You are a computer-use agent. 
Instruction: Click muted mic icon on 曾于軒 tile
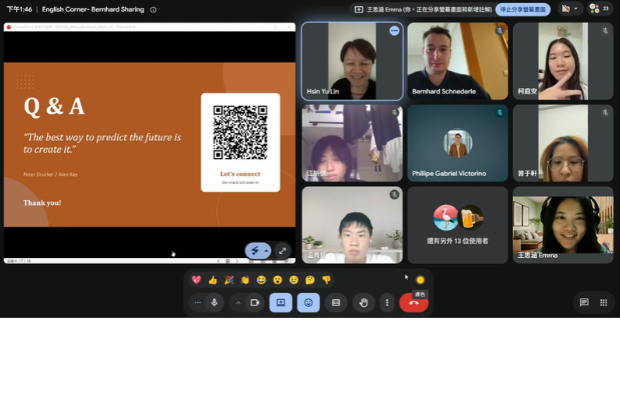[x=605, y=113]
